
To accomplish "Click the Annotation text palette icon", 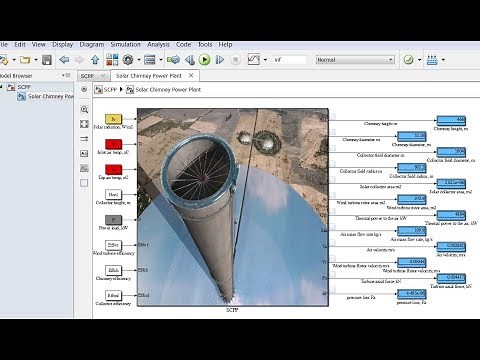I will coord(84,153).
